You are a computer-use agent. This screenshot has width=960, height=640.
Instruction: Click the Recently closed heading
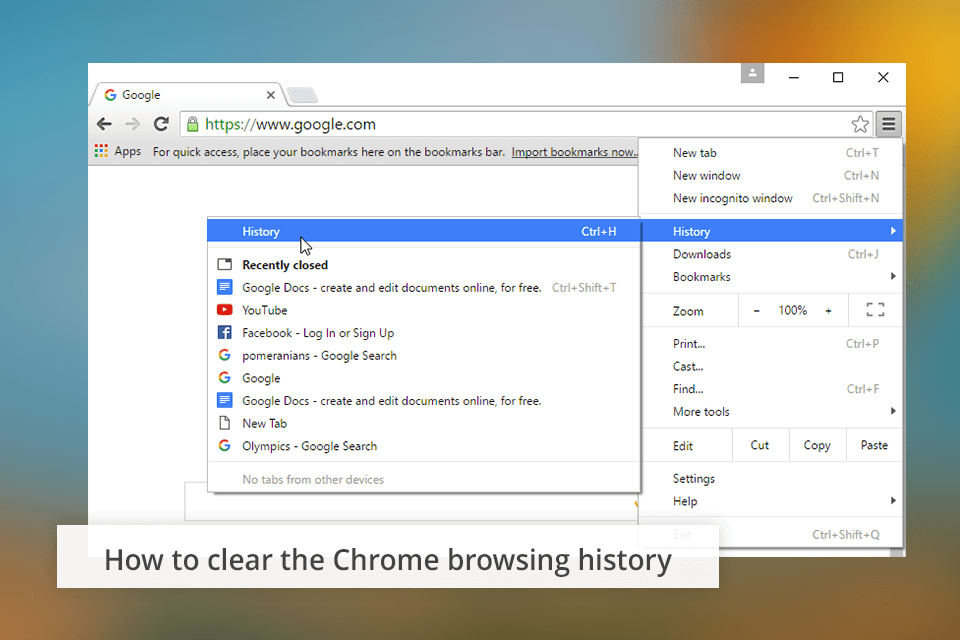tap(285, 265)
